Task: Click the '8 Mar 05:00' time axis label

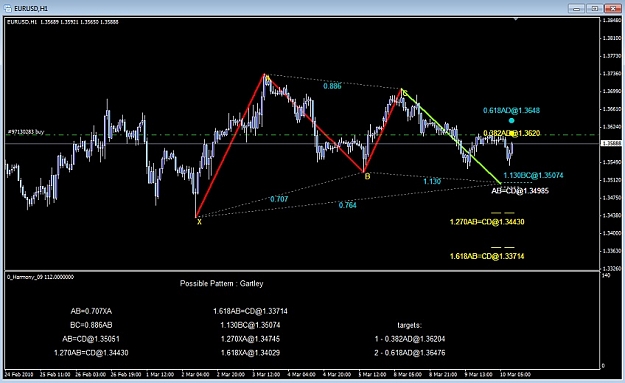Action: (408, 375)
